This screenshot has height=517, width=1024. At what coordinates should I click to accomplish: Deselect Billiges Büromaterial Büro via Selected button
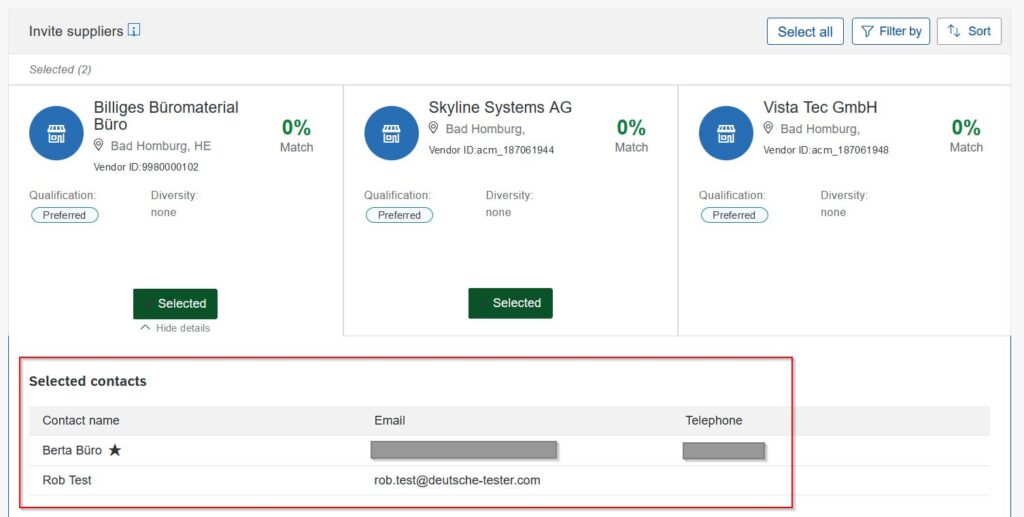pos(175,304)
